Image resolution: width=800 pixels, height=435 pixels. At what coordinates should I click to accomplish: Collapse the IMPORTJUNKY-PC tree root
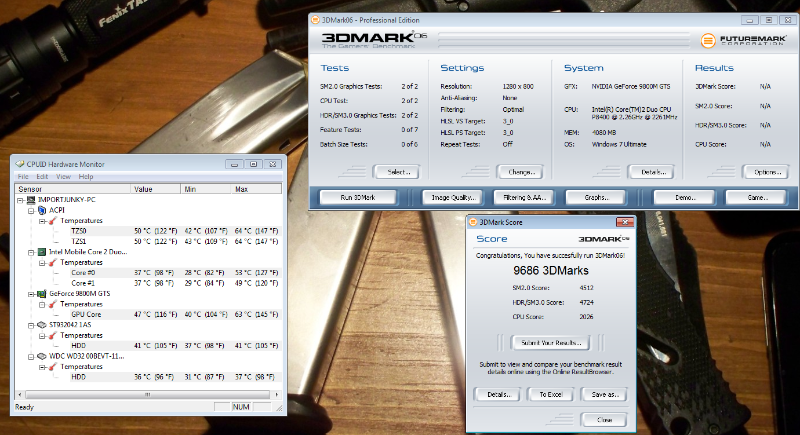20,200
